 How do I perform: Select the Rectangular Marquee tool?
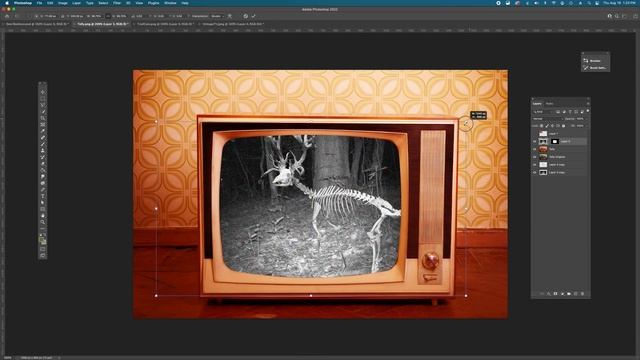(43, 98)
